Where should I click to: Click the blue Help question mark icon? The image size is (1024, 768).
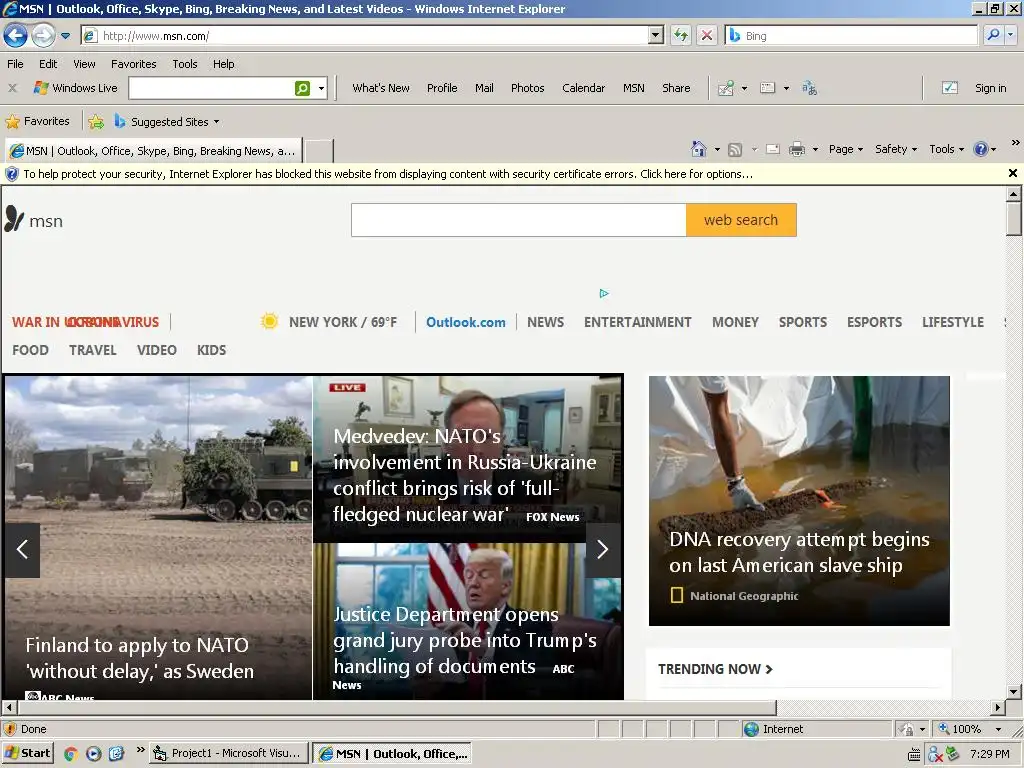point(980,150)
